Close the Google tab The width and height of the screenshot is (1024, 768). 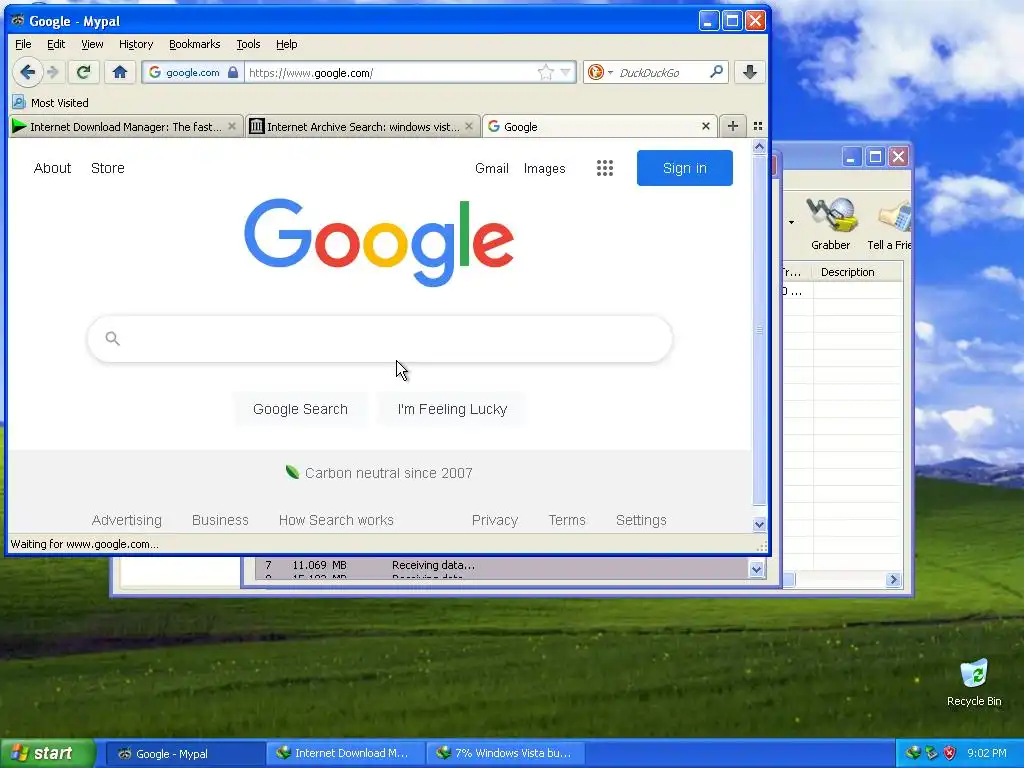click(706, 126)
